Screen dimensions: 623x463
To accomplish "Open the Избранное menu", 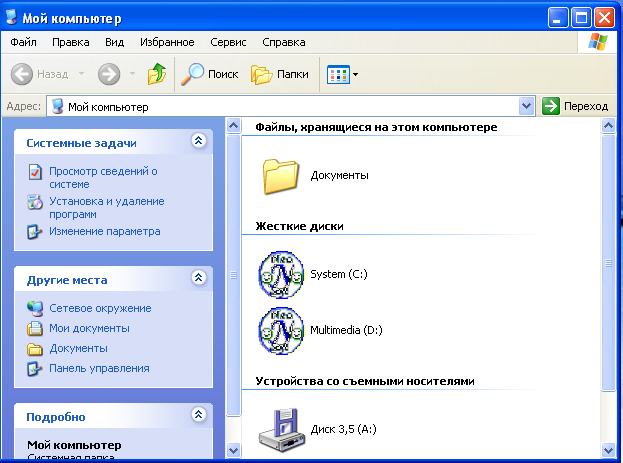I will pyautogui.click(x=167, y=42).
